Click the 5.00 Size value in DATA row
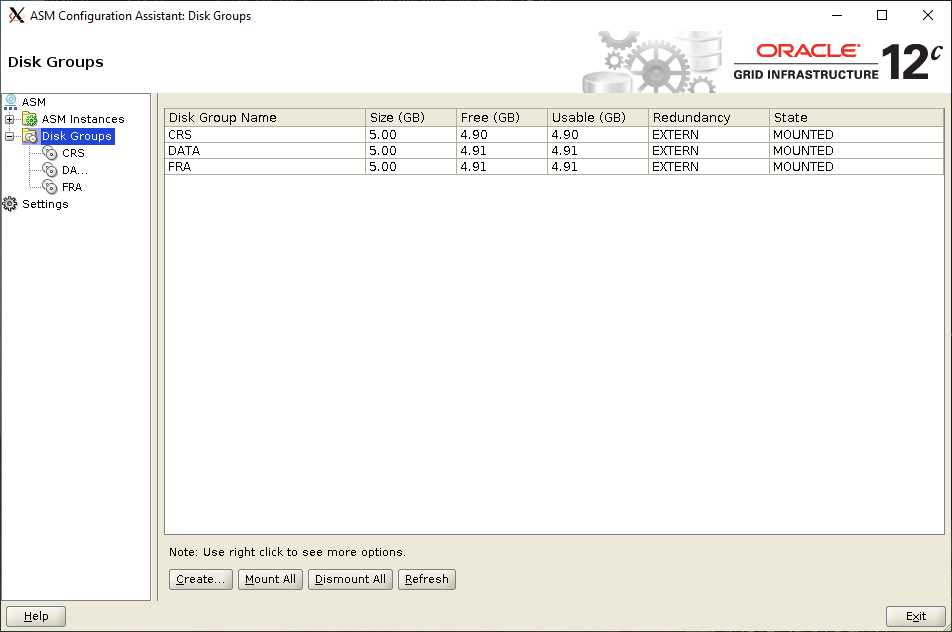Image resolution: width=952 pixels, height=632 pixels. coord(411,151)
